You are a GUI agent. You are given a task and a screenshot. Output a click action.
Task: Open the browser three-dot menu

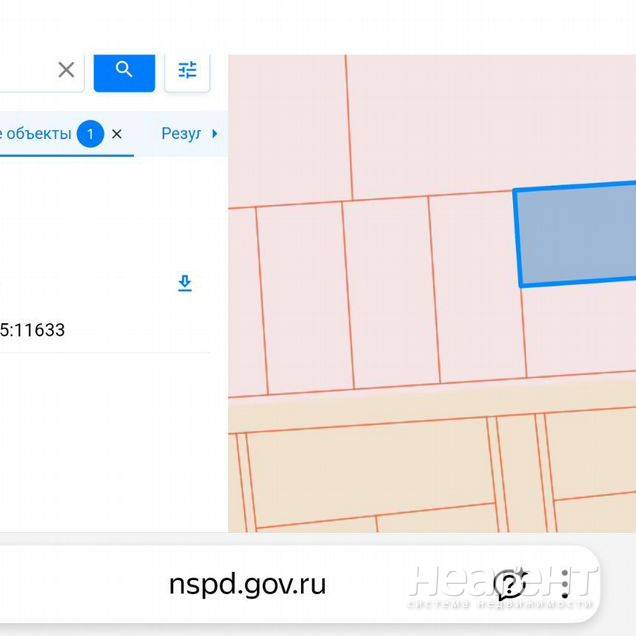coord(566,584)
